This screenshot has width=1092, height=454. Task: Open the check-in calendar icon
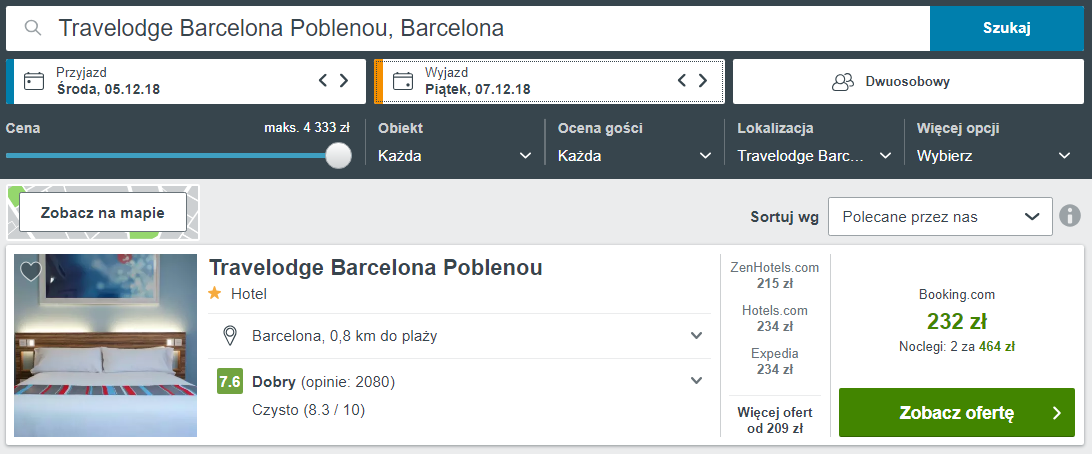(35, 81)
